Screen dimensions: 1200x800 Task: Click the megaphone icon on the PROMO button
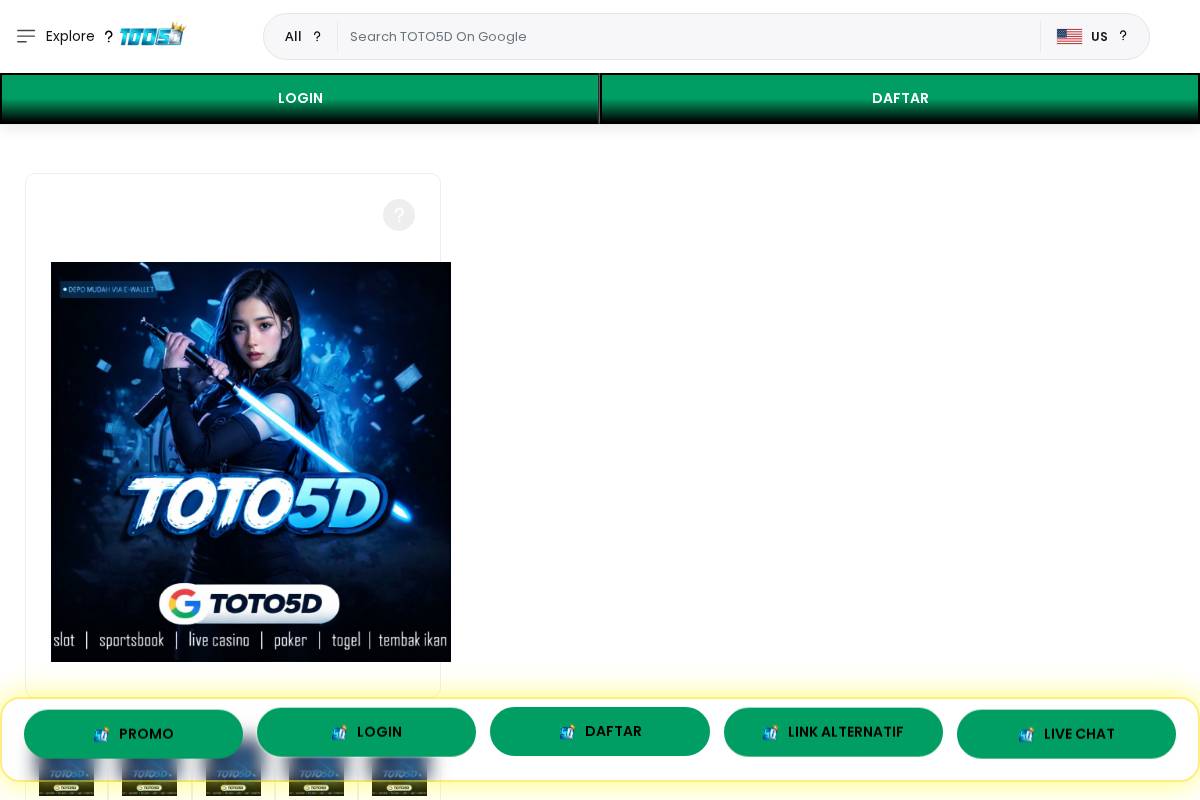click(x=101, y=734)
